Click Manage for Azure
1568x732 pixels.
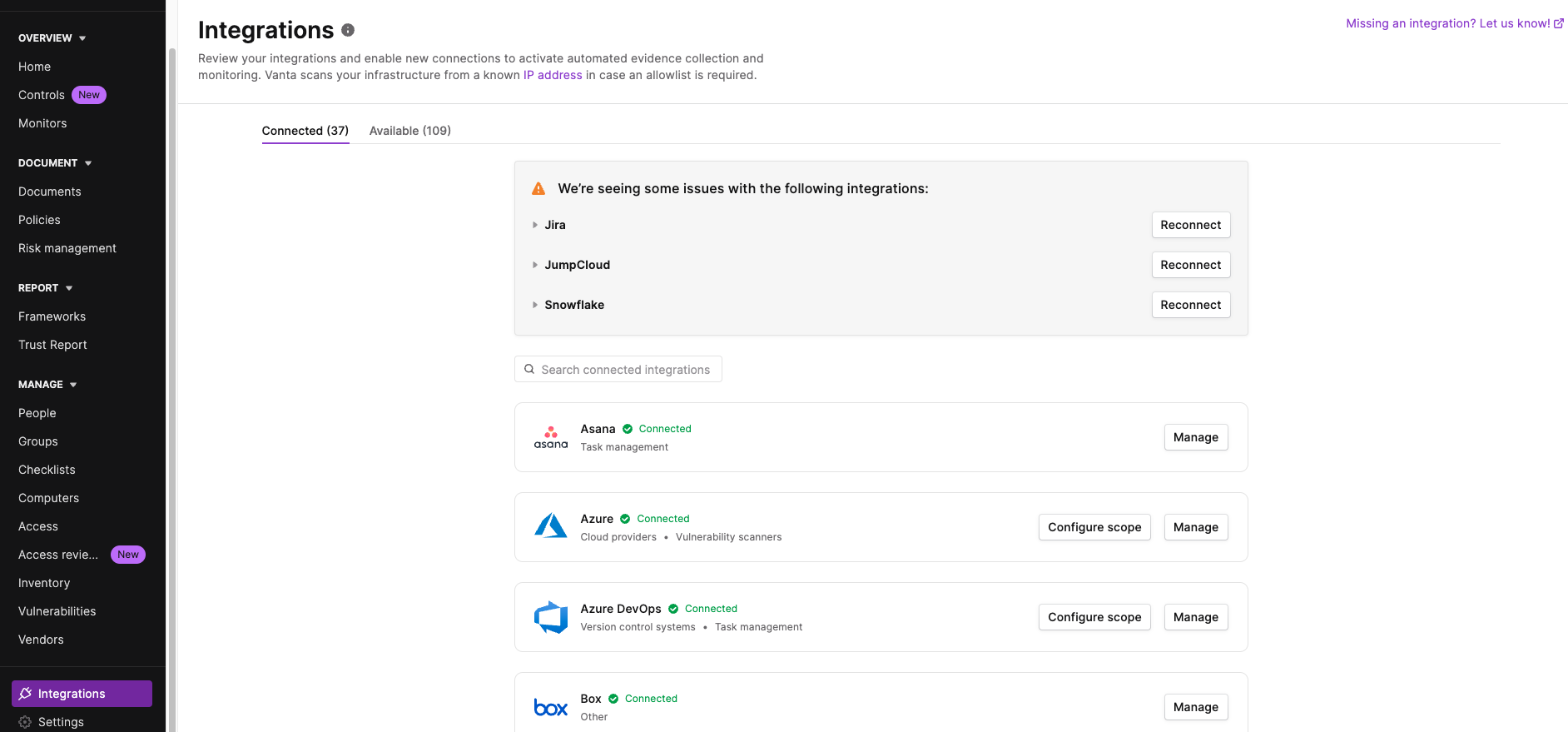pyautogui.click(x=1196, y=527)
